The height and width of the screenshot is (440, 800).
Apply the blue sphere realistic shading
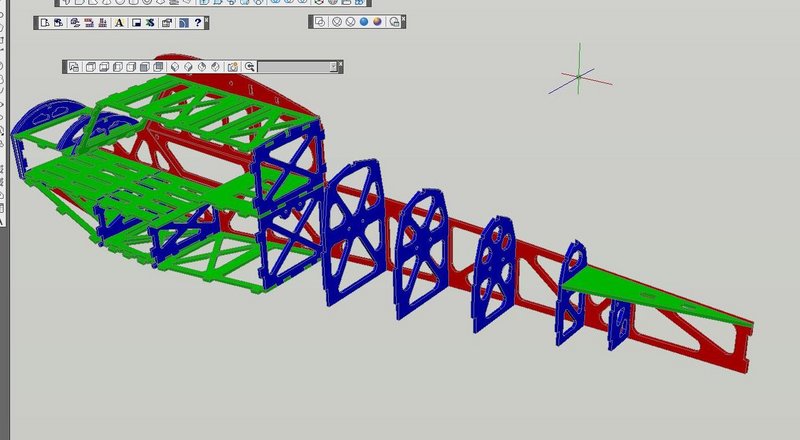click(x=364, y=22)
